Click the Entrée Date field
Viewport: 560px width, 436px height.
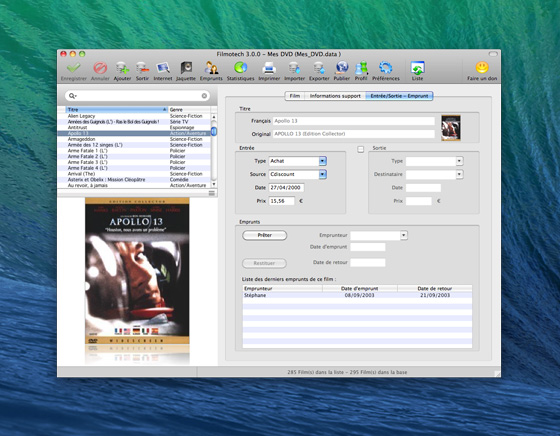(286, 187)
